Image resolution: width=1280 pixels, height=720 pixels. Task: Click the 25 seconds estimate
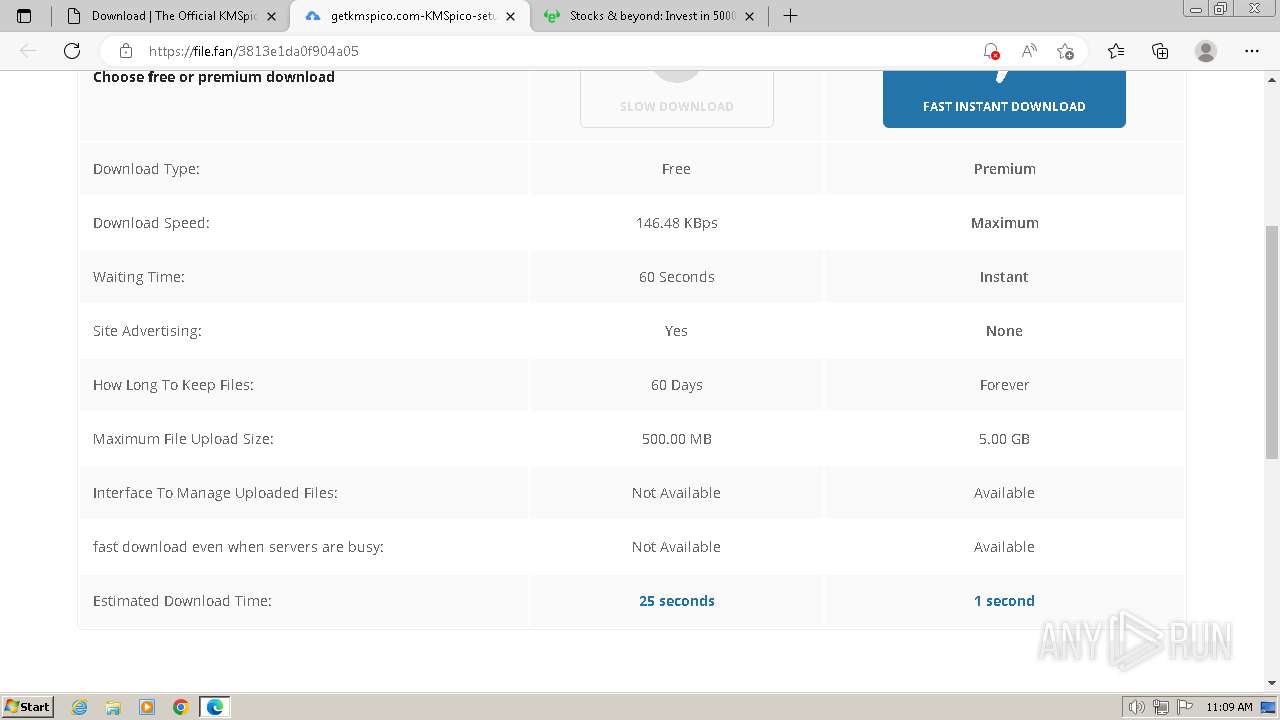(x=677, y=601)
